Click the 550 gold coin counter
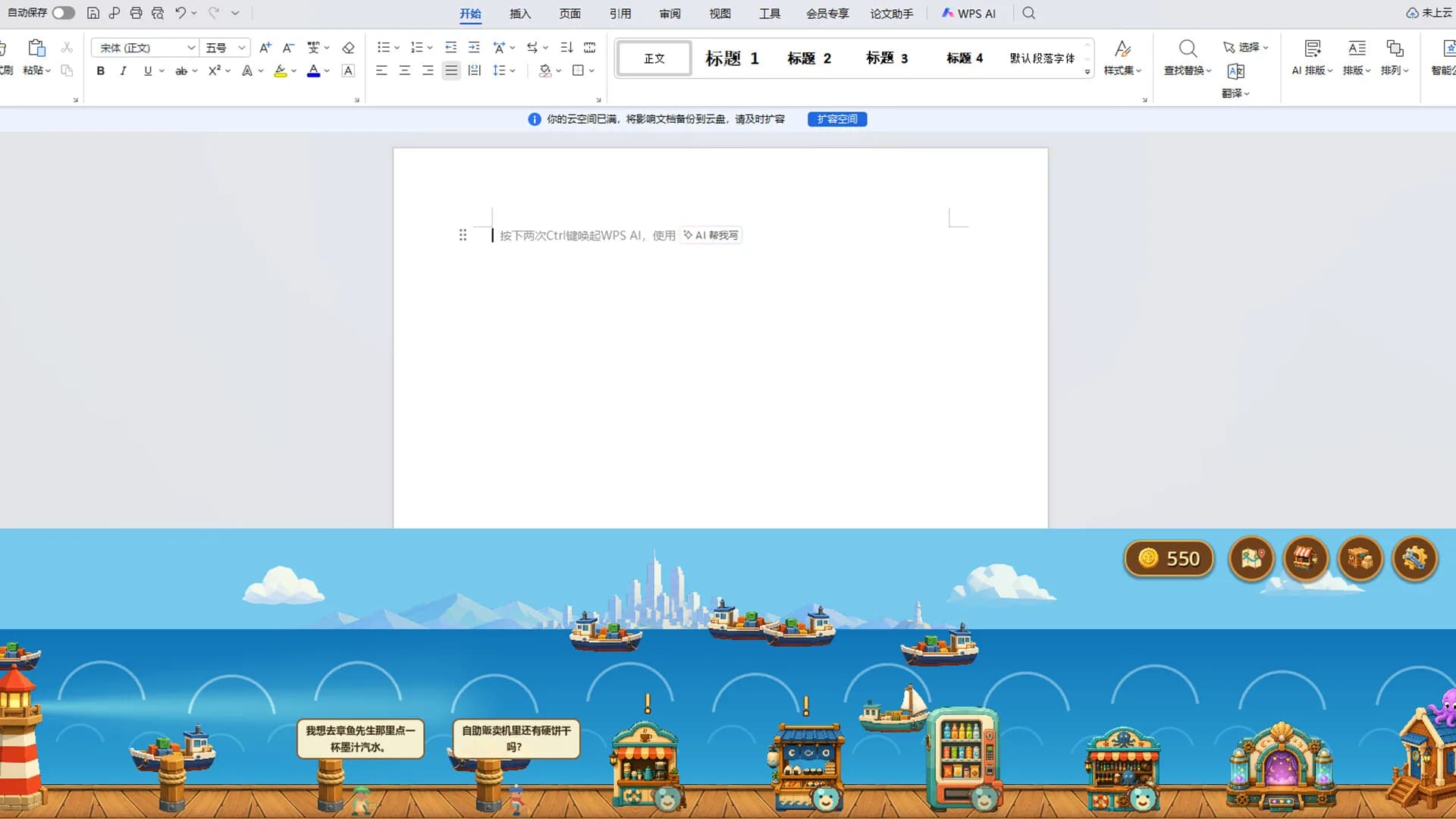Viewport: 1456px width, 819px height. [x=1169, y=559]
